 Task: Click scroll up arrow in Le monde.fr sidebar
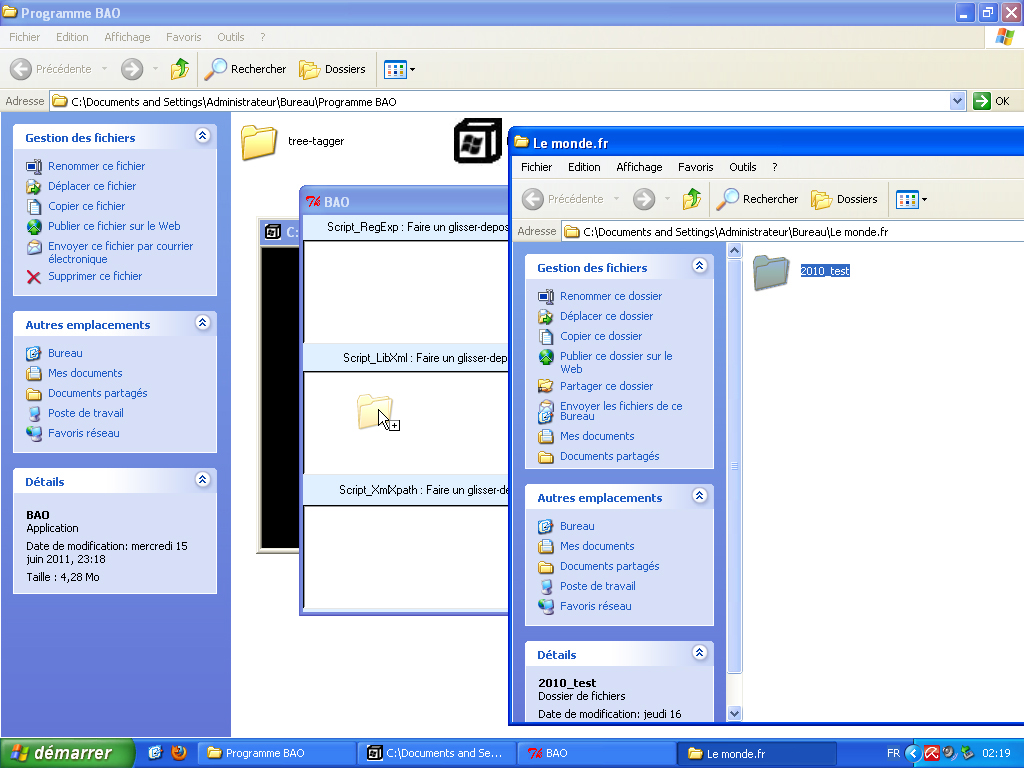(734, 251)
